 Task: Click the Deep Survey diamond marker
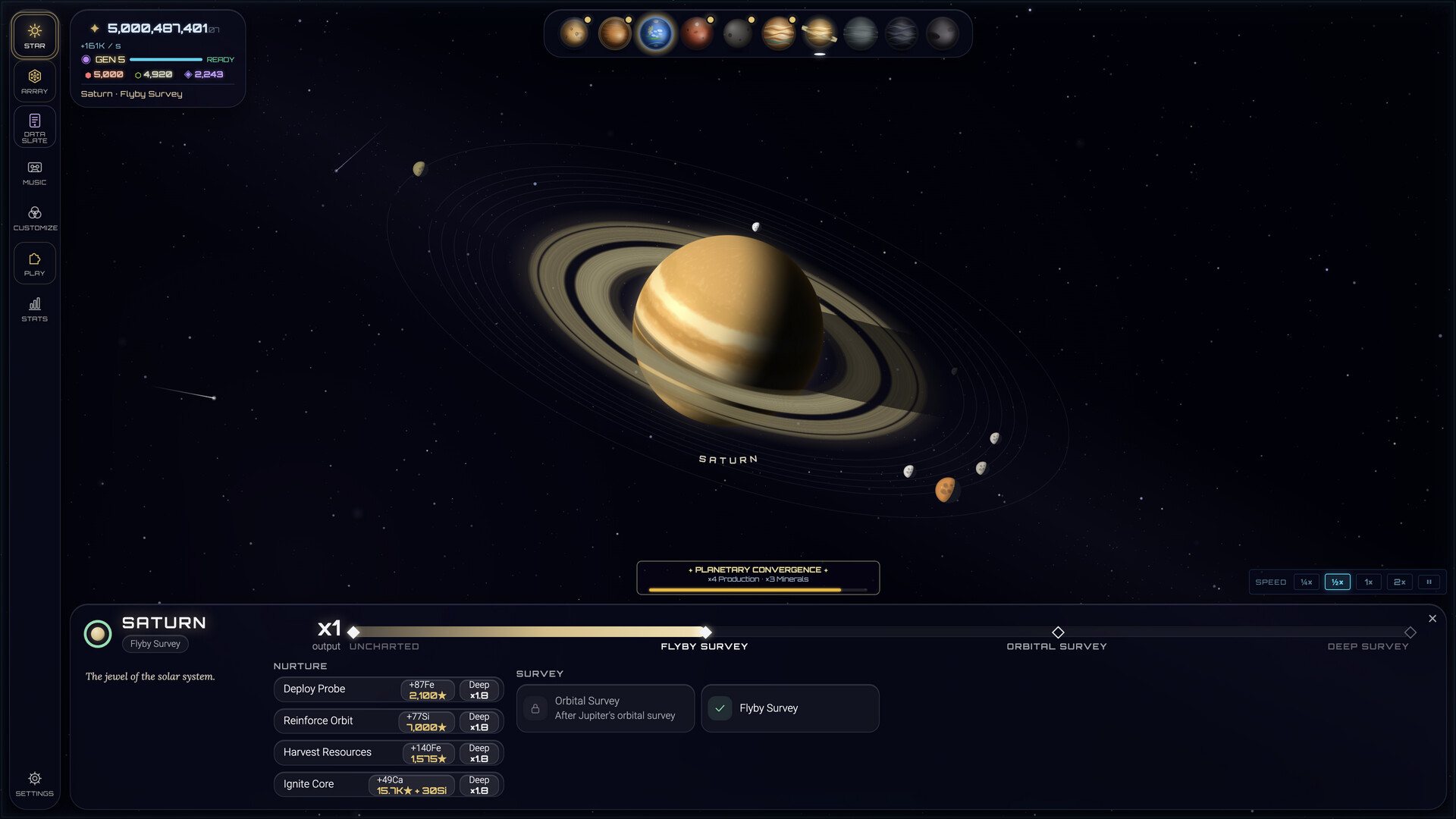1410,632
